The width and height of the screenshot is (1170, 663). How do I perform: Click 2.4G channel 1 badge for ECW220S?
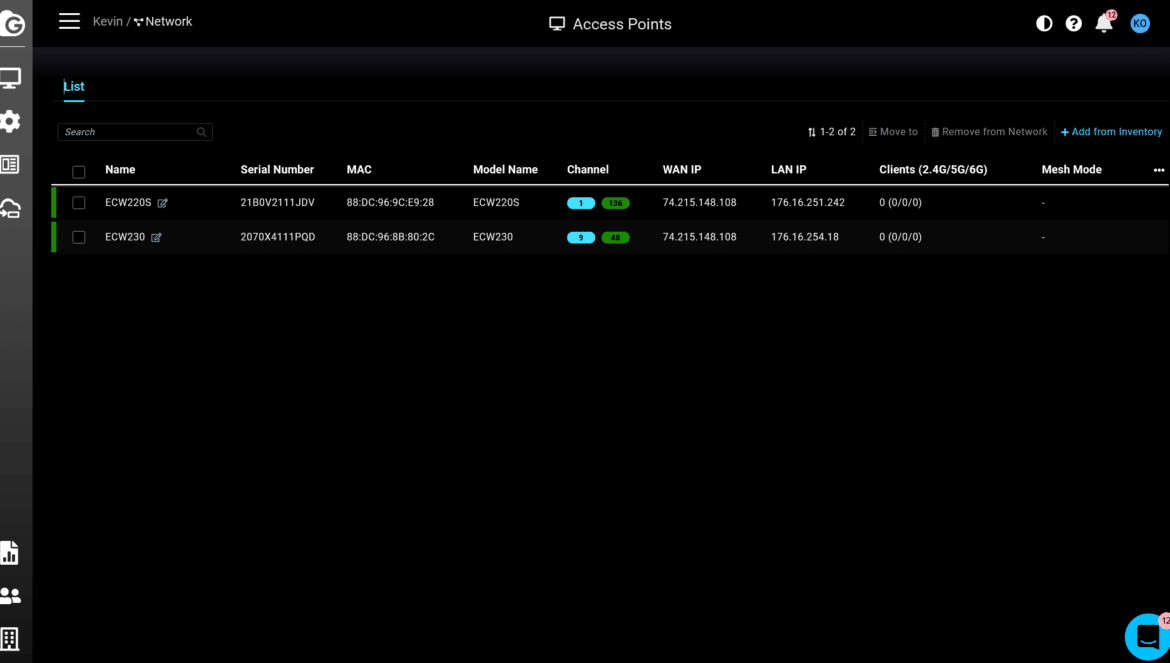coord(581,203)
